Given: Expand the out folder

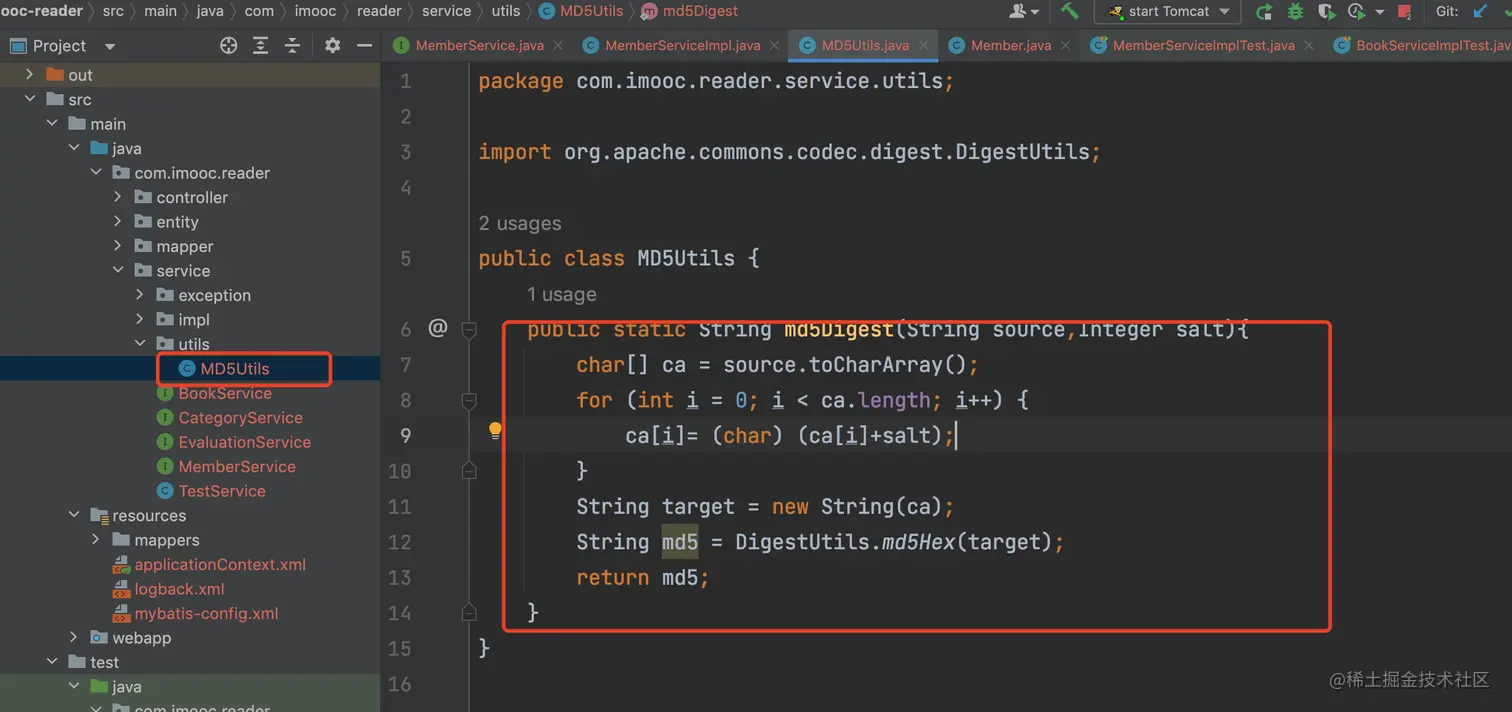Looking at the screenshot, I should click(29, 75).
